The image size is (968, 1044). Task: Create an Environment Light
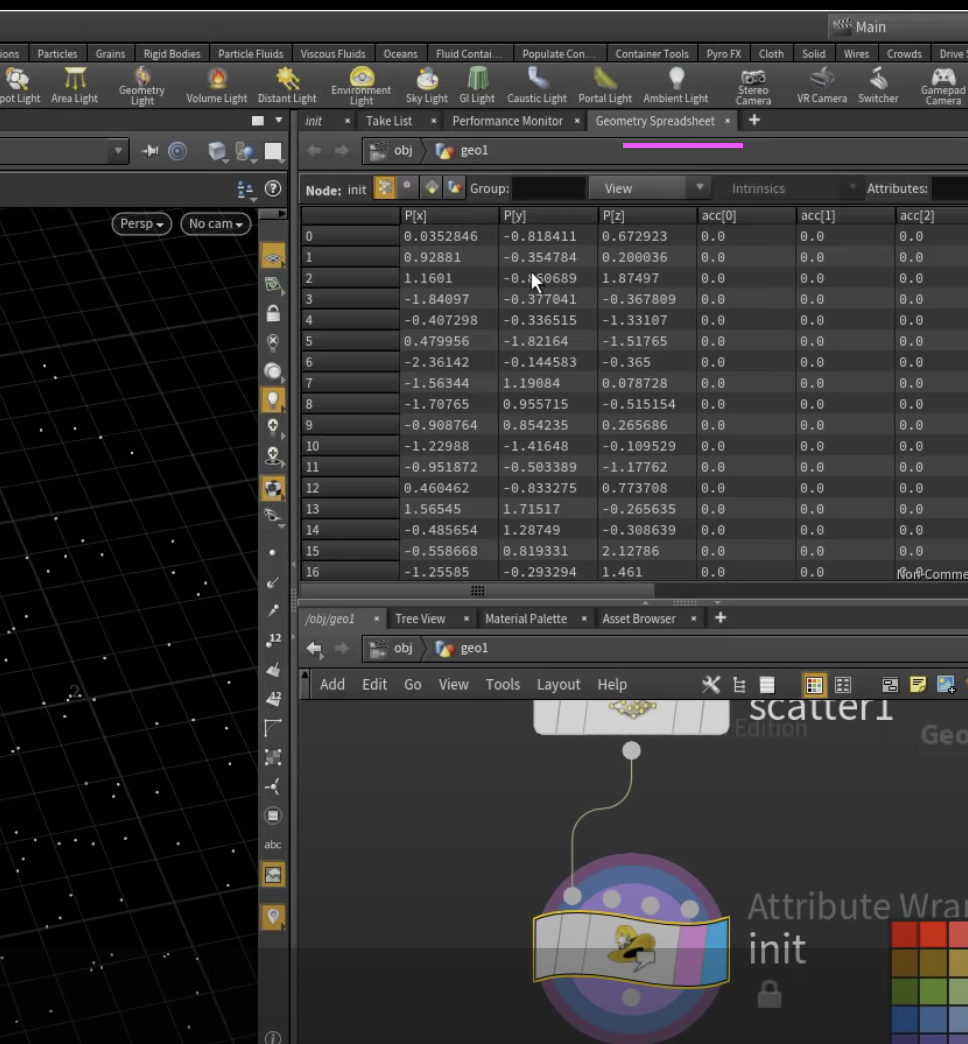tap(362, 85)
